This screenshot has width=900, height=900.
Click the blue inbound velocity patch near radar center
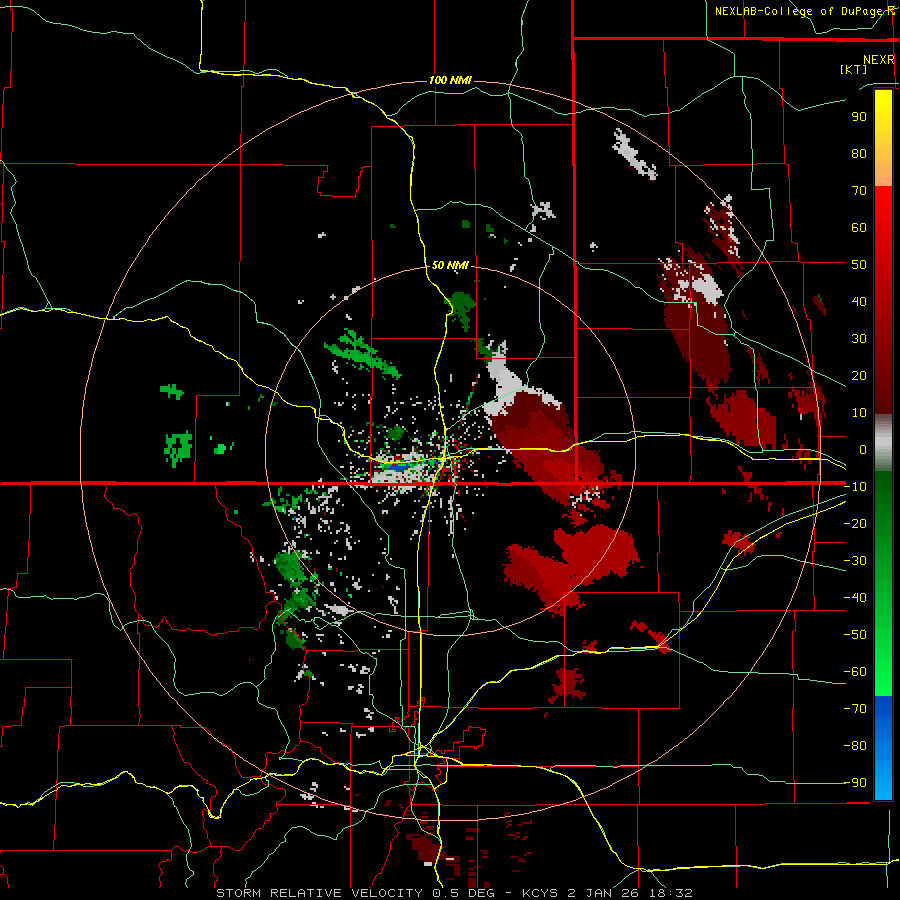point(396,467)
